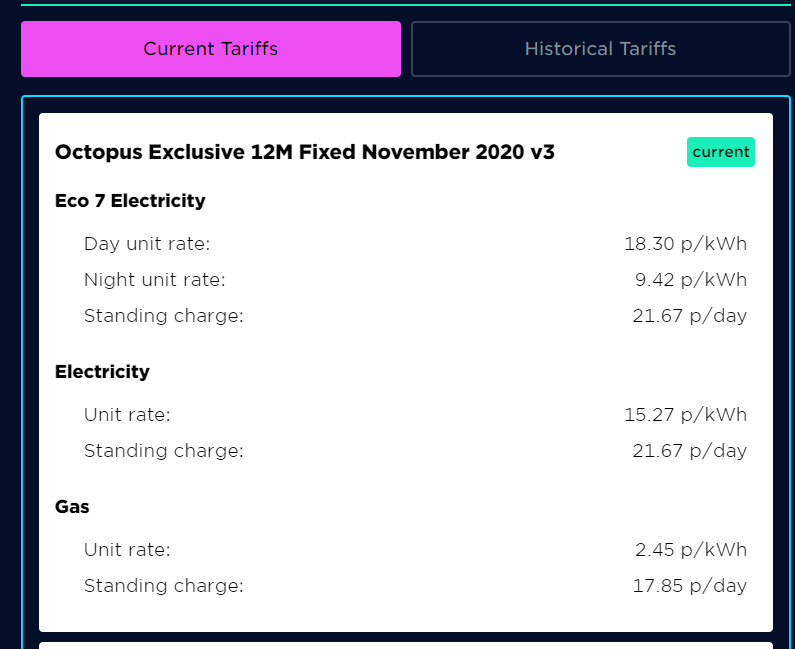Select the tariff title Octopus Exclusive 12M Fixed
The image size is (795, 649).
(x=305, y=152)
